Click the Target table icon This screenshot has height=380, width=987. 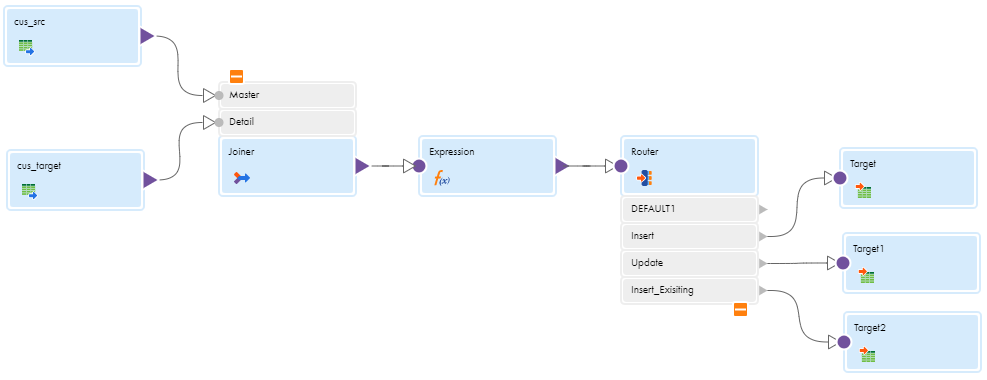[864, 191]
